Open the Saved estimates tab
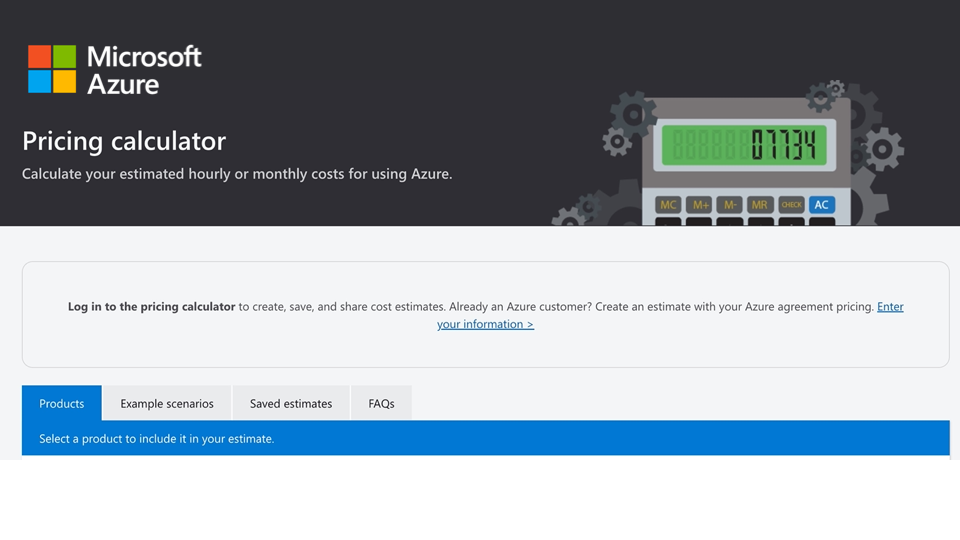Screen dimensions: 960x540 [x=291, y=403]
